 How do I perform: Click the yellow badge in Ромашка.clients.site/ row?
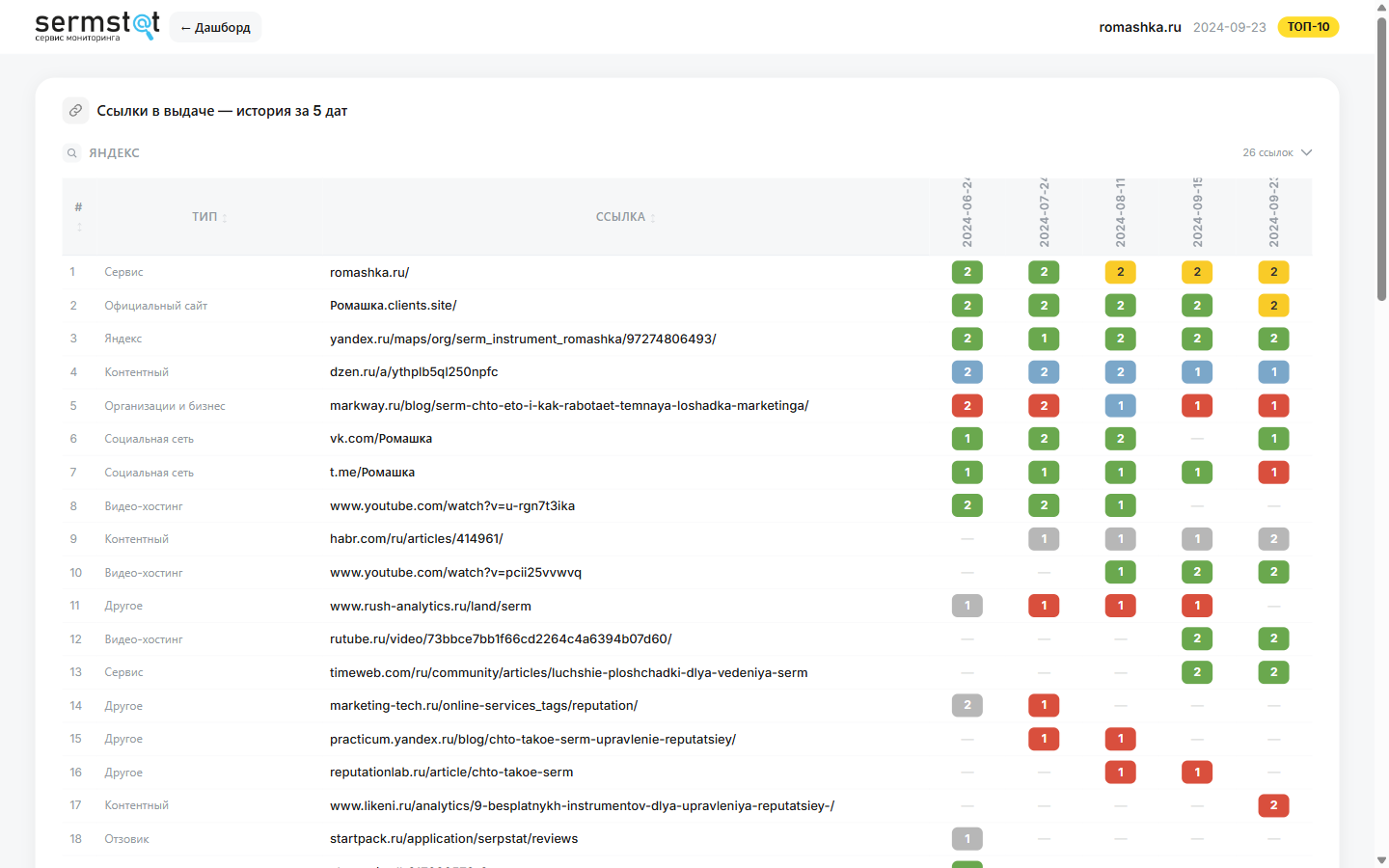click(x=1273, y=306)
